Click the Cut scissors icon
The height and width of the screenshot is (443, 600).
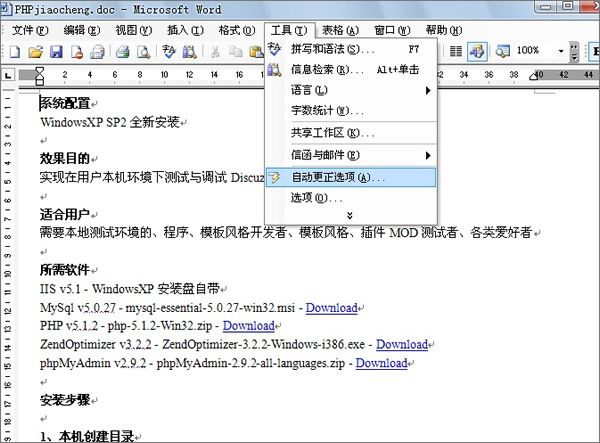click(215, 51)
